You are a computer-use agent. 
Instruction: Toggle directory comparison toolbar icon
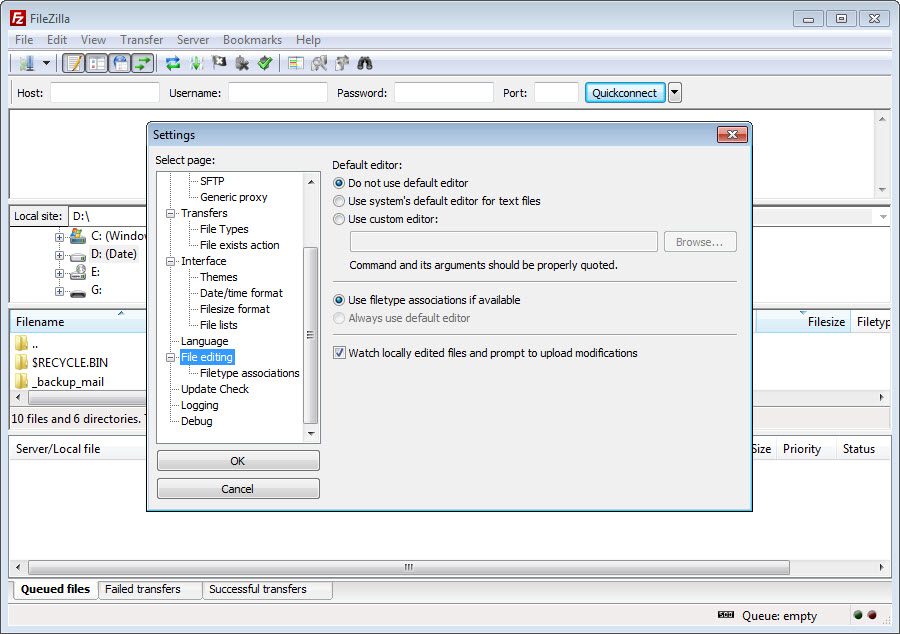tap(319, 63)
